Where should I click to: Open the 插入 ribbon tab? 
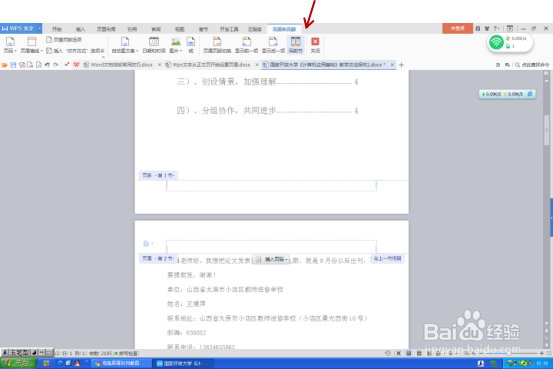[80, 29]
